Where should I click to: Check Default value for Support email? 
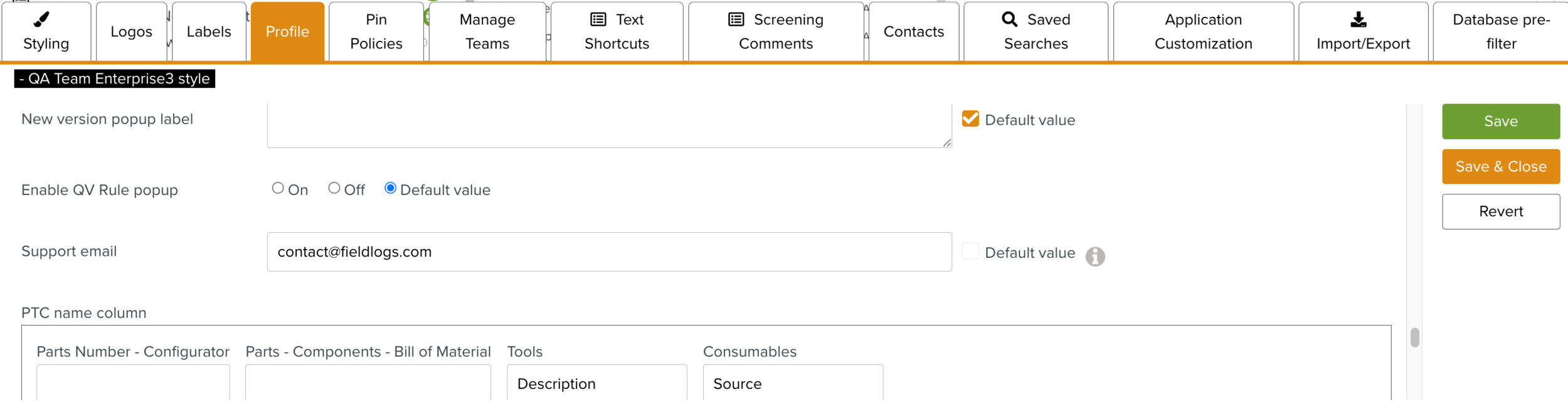[x=970, y=252]
